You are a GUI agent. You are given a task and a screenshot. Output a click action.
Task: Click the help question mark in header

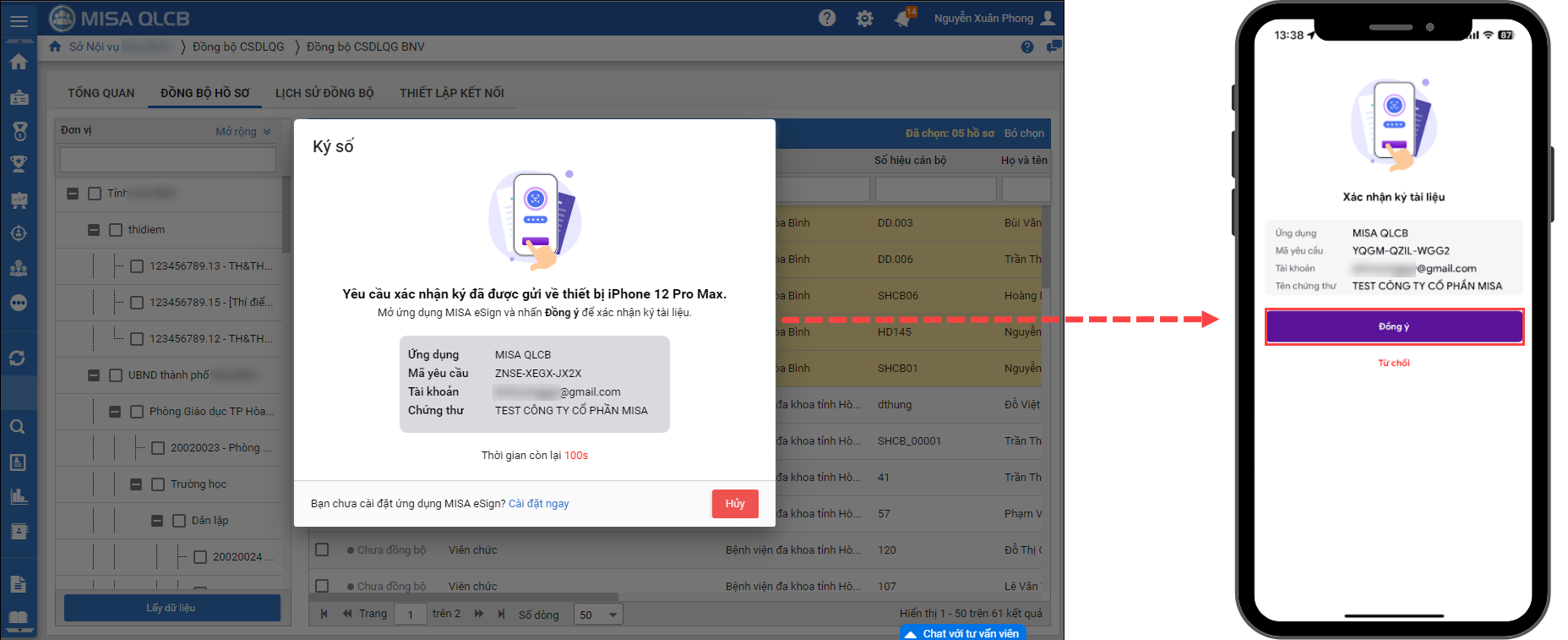click(x=827, y=18)
